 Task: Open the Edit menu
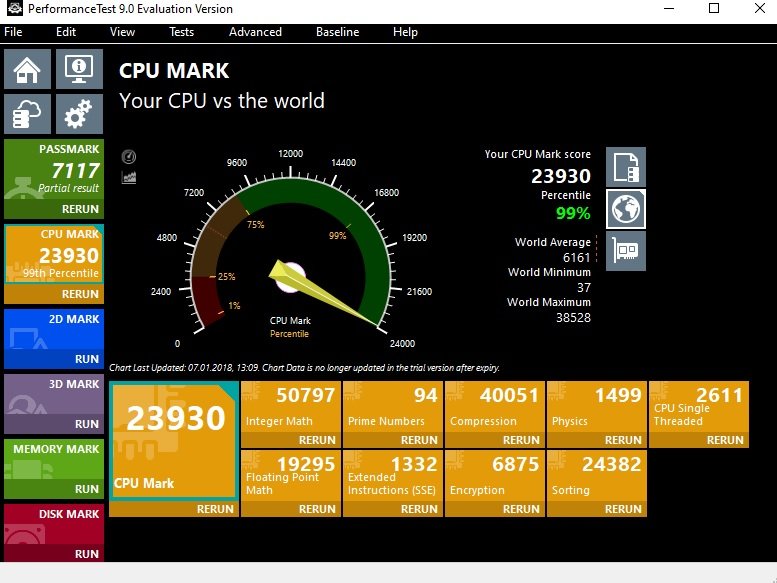click(x=66, y=32)
